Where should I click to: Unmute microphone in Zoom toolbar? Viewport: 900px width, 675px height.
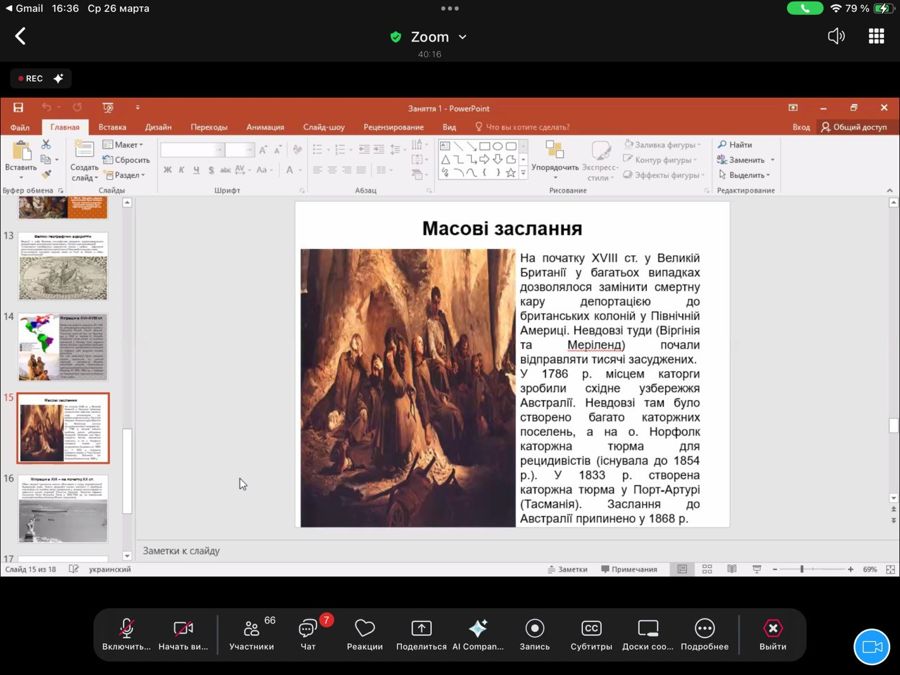pos(126,634)
